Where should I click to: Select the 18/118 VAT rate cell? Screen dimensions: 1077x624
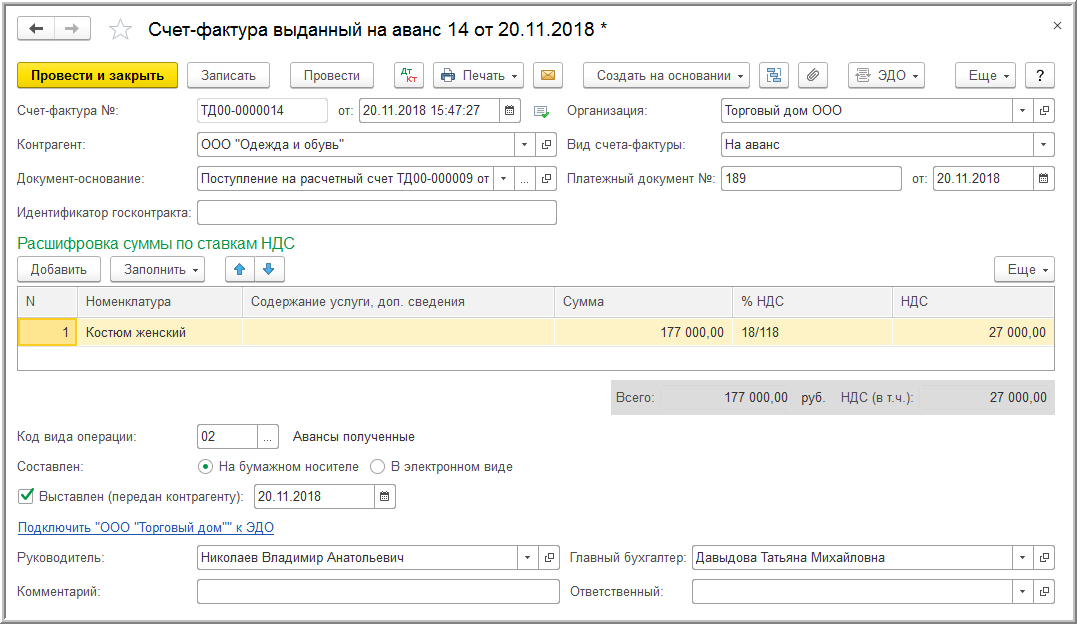(x=813, y=333)
